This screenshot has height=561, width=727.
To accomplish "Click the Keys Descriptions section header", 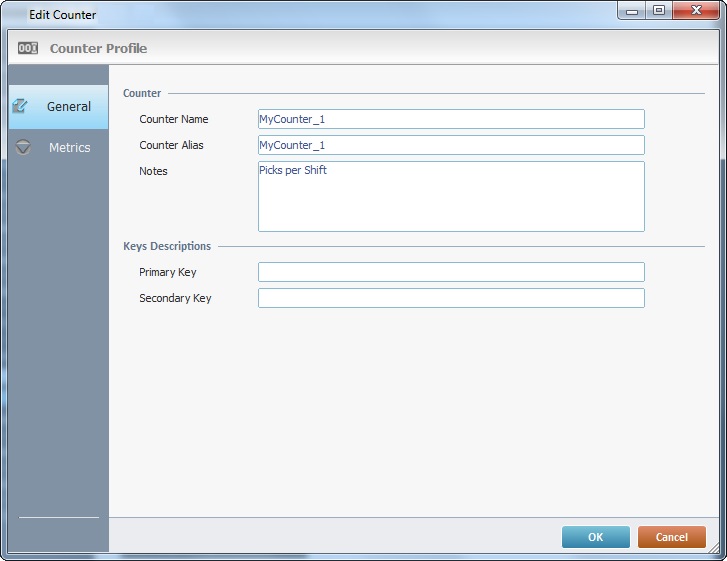I will pos(167,246).
